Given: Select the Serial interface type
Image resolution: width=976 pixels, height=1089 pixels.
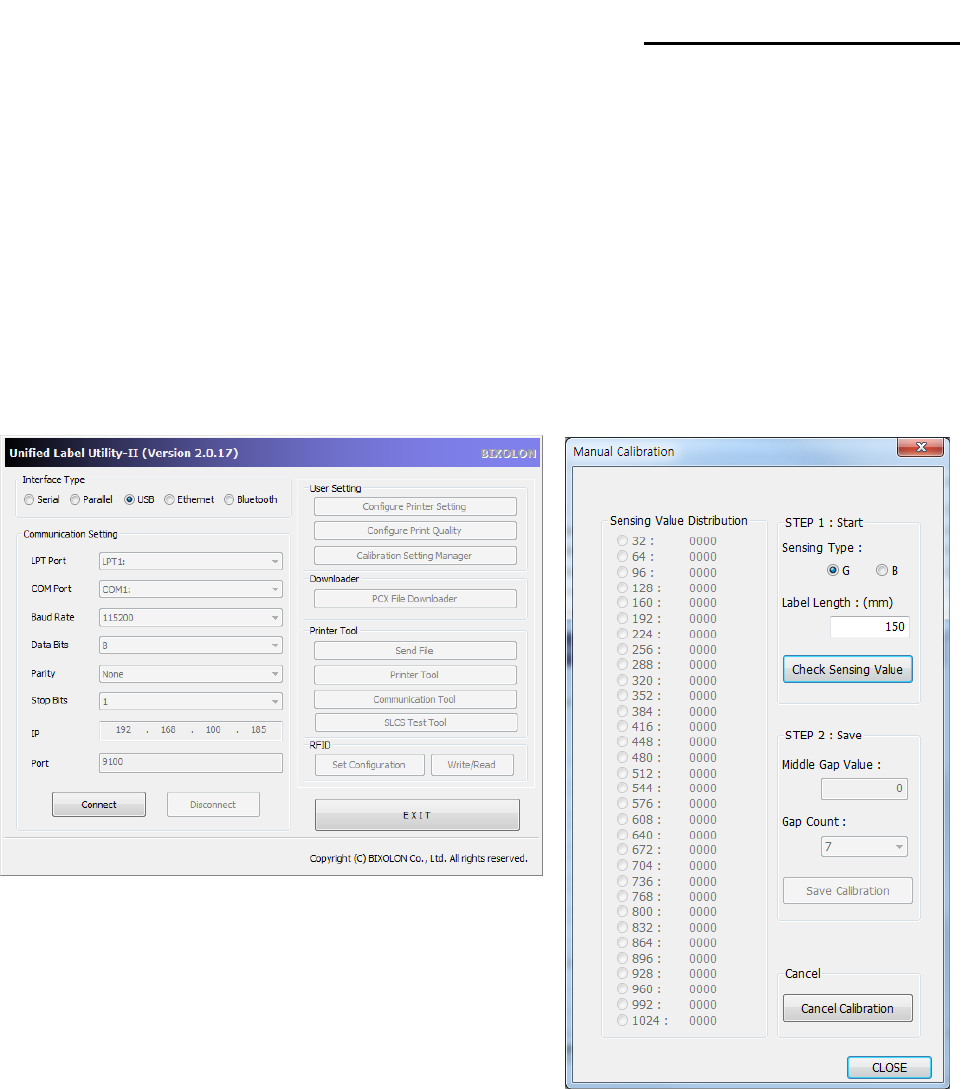Looking at the screenshot, I should coord(29,499).
